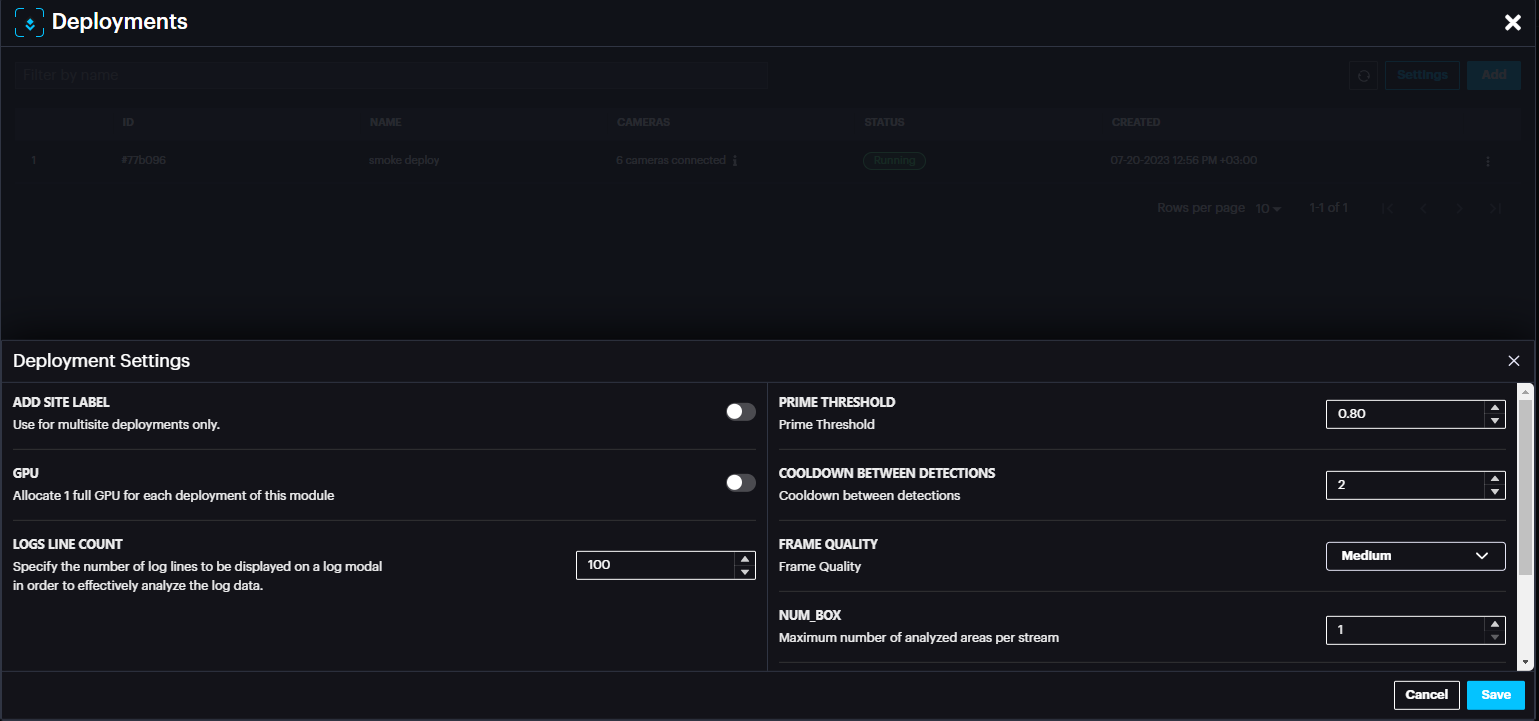Increment Cooldown Between Detections value
1539x721 pixels.
(1494, 479)
